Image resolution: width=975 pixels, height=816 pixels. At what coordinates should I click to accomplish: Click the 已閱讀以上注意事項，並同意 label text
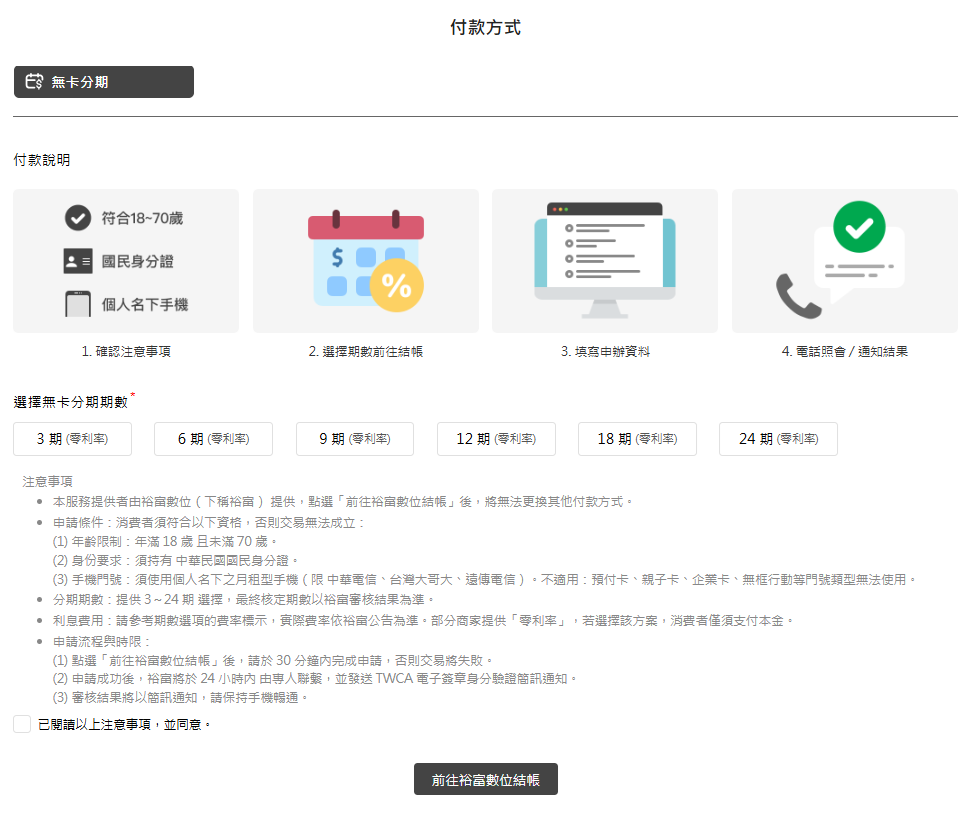pos(125,724)
